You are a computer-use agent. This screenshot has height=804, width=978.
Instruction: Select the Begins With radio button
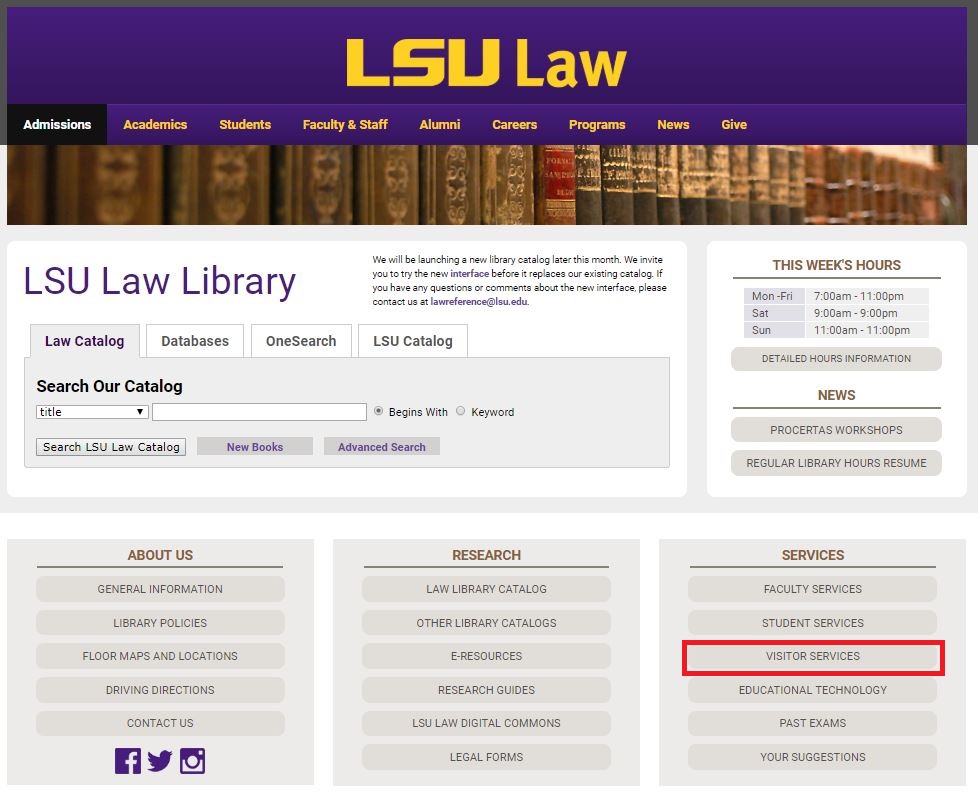coord(379,411)
